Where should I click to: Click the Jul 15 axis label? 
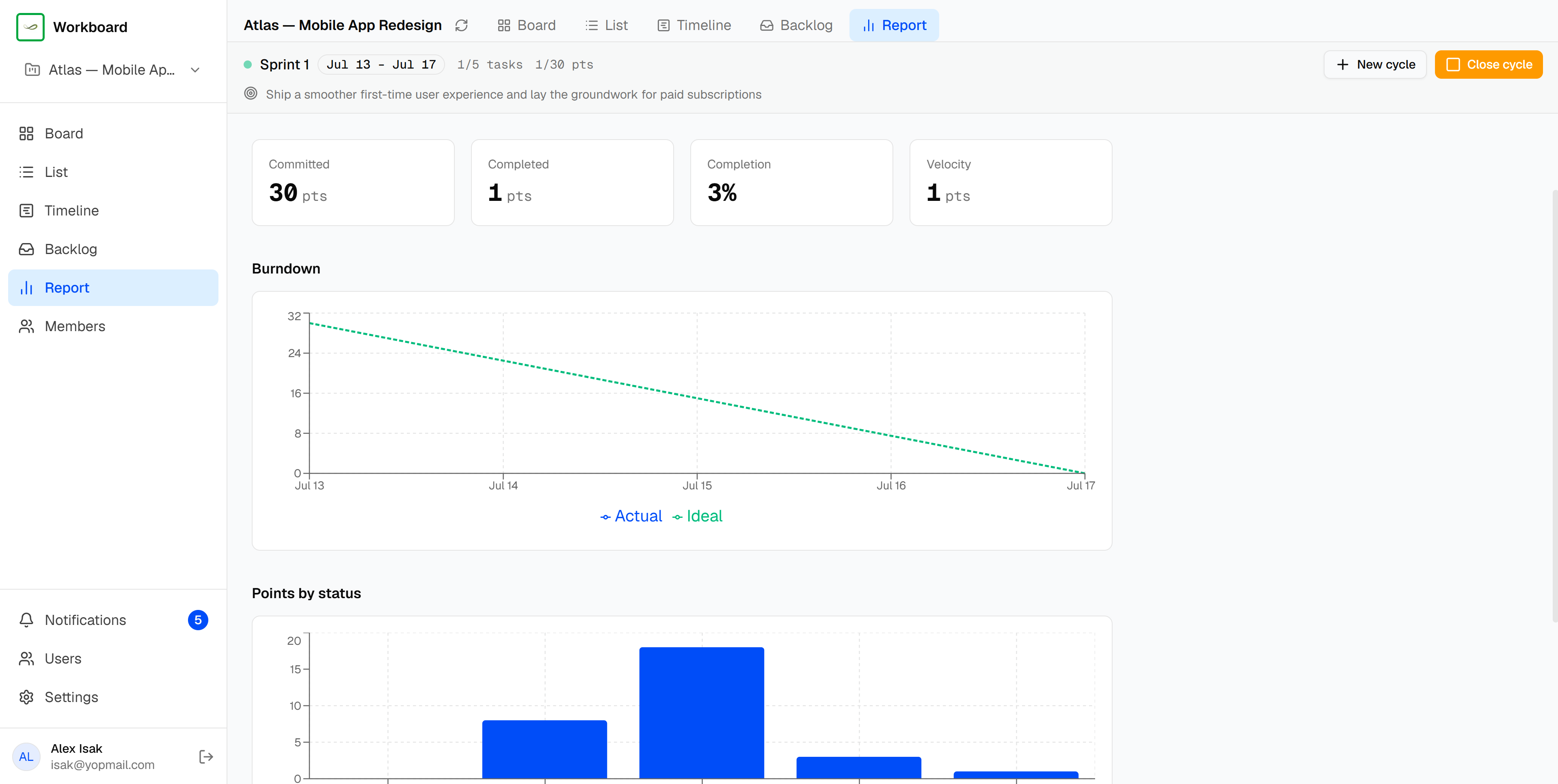[697, 485]
